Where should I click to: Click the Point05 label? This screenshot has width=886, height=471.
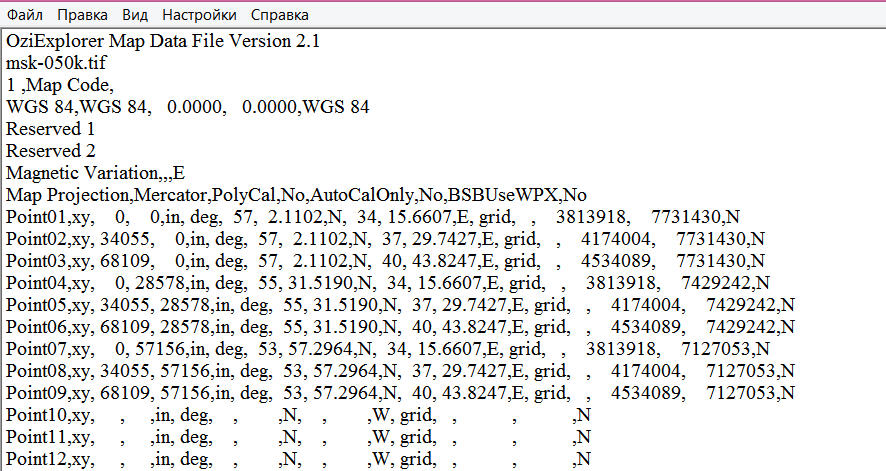tap(35, 304)
